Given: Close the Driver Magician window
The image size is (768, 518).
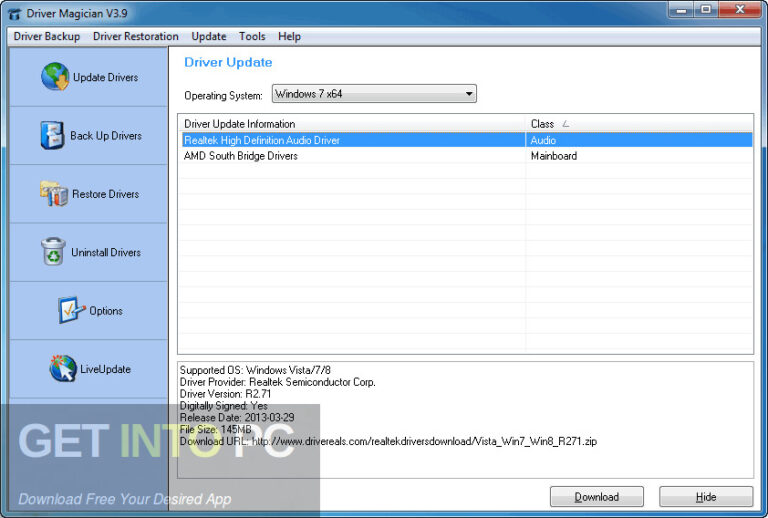Looking at the screenshot, I should tap(740, 9).
